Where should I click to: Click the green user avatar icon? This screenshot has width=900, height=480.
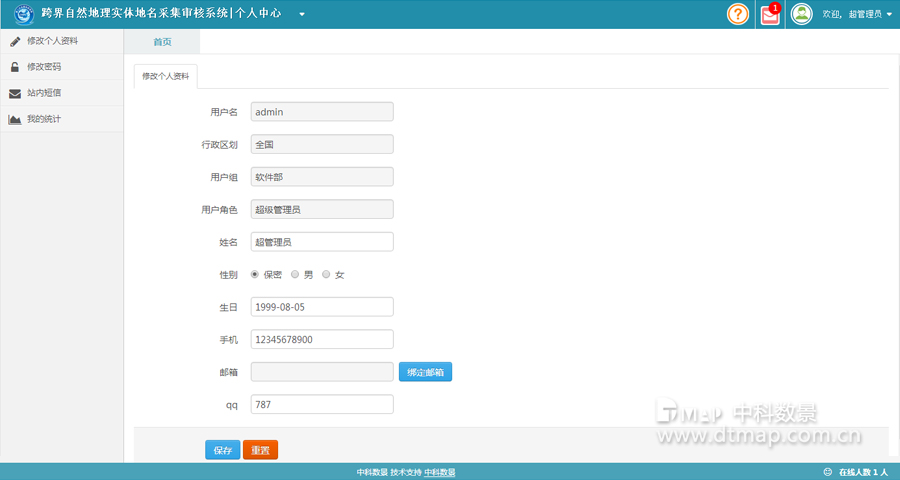pyautogui.click(x=801, y=14)
